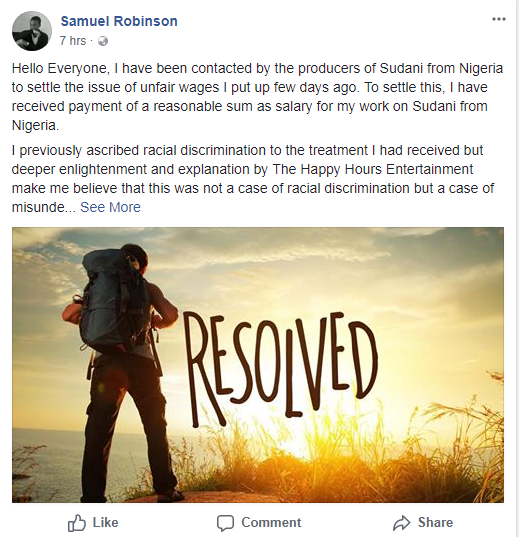Open the Samuel Robinson profile name link
The width and height of the screenshot is (519, 537).
(119, 21)
